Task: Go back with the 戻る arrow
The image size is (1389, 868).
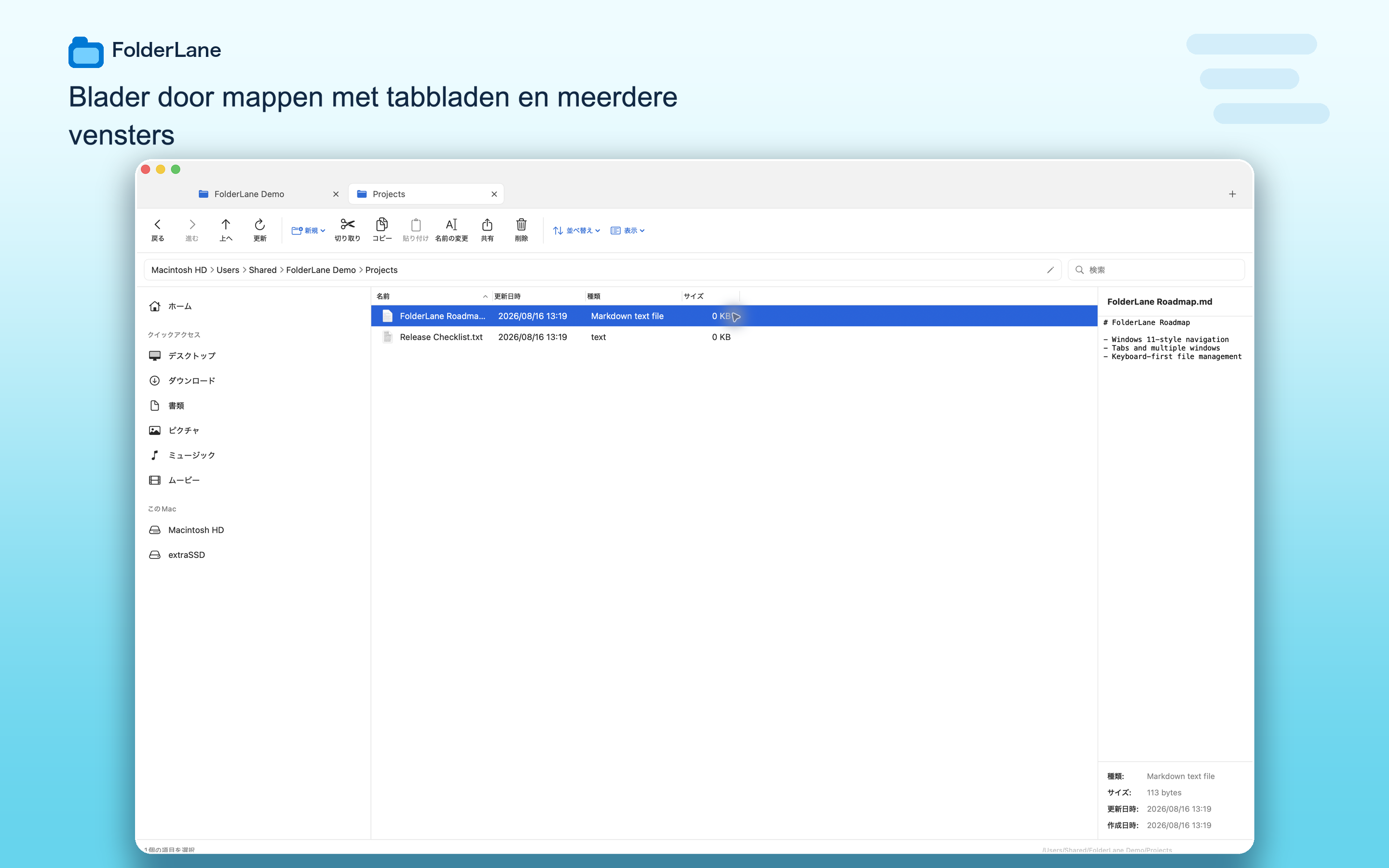Action: pos(157,230)
